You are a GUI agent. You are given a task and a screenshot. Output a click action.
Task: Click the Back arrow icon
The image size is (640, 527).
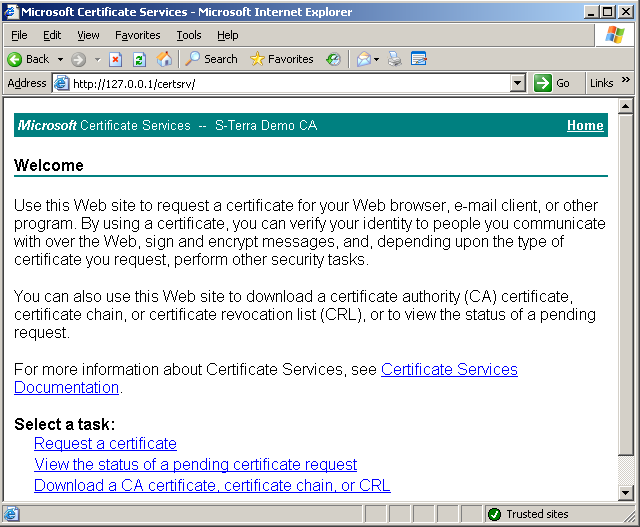(15, 60)
